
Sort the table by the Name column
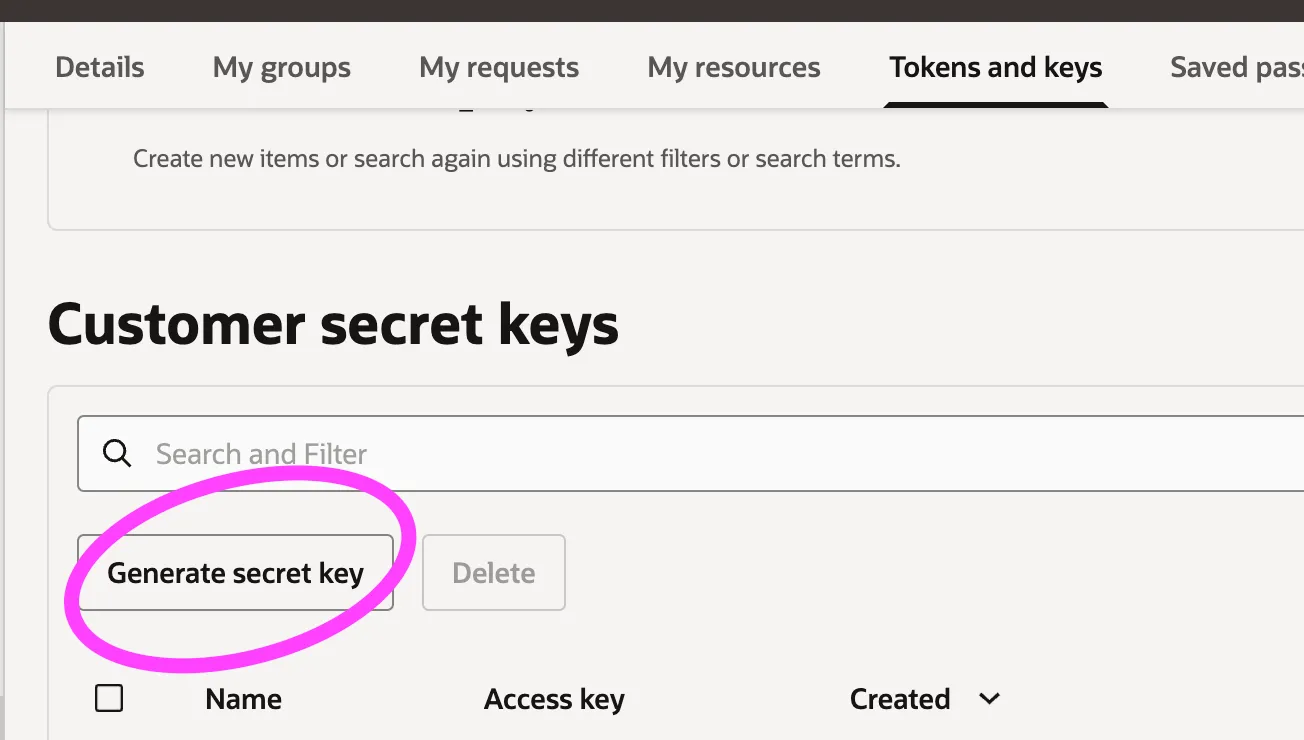tap(242, 699)
